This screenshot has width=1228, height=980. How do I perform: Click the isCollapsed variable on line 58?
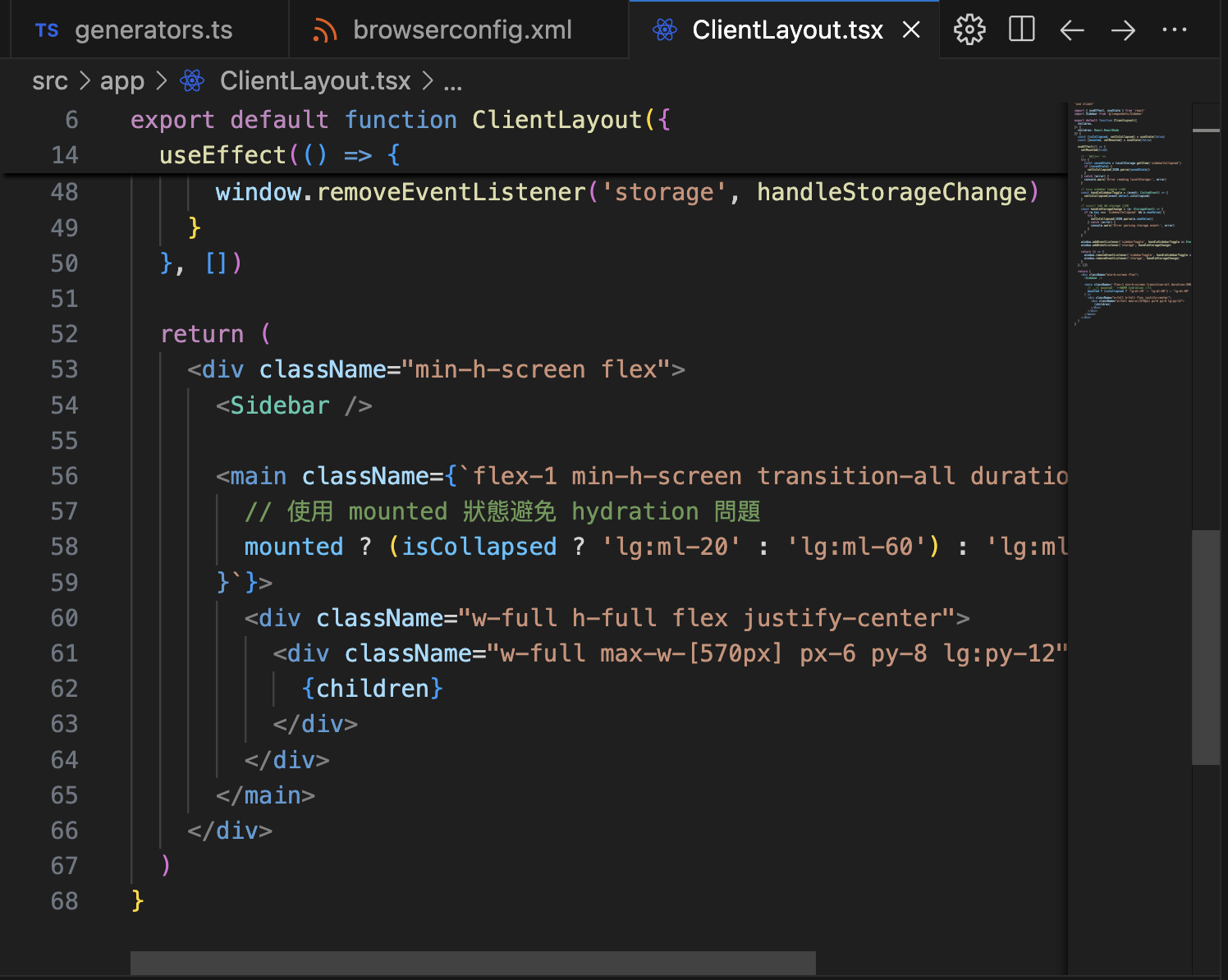click(479, 547)
